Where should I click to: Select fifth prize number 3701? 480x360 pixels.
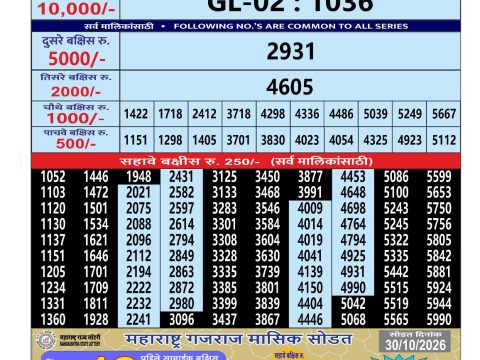tap(238, 140)
